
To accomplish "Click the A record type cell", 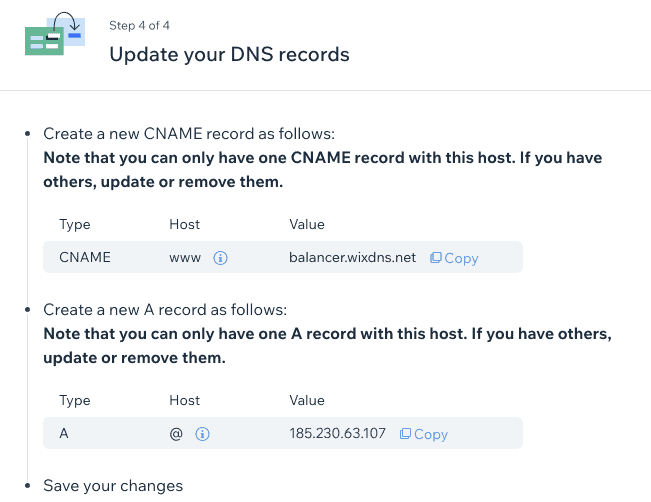I will pyautogui.click(x=64, y=433).
